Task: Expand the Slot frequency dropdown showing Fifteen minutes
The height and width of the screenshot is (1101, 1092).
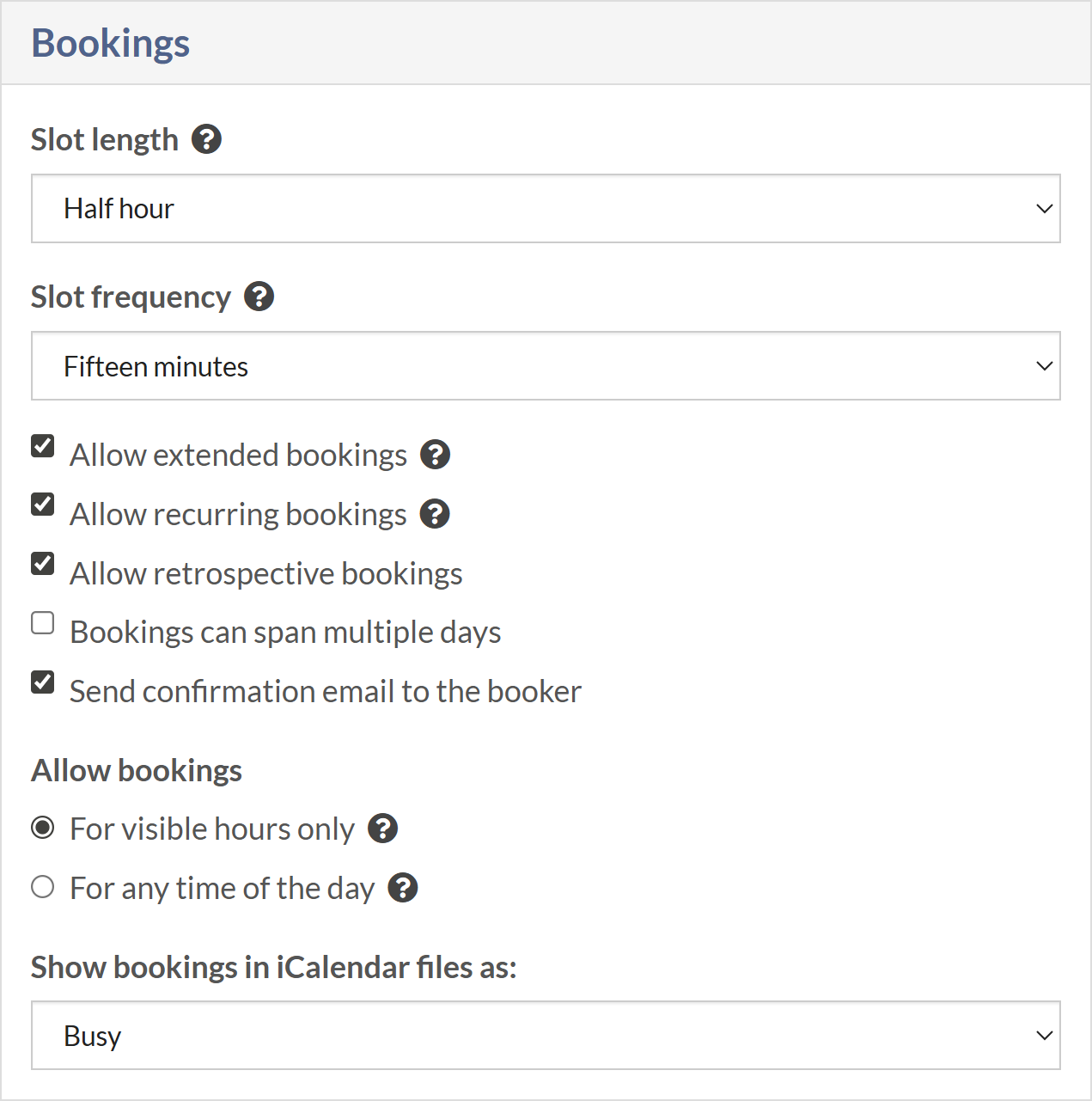Action: pyautogui.click(x=546, y=366)
